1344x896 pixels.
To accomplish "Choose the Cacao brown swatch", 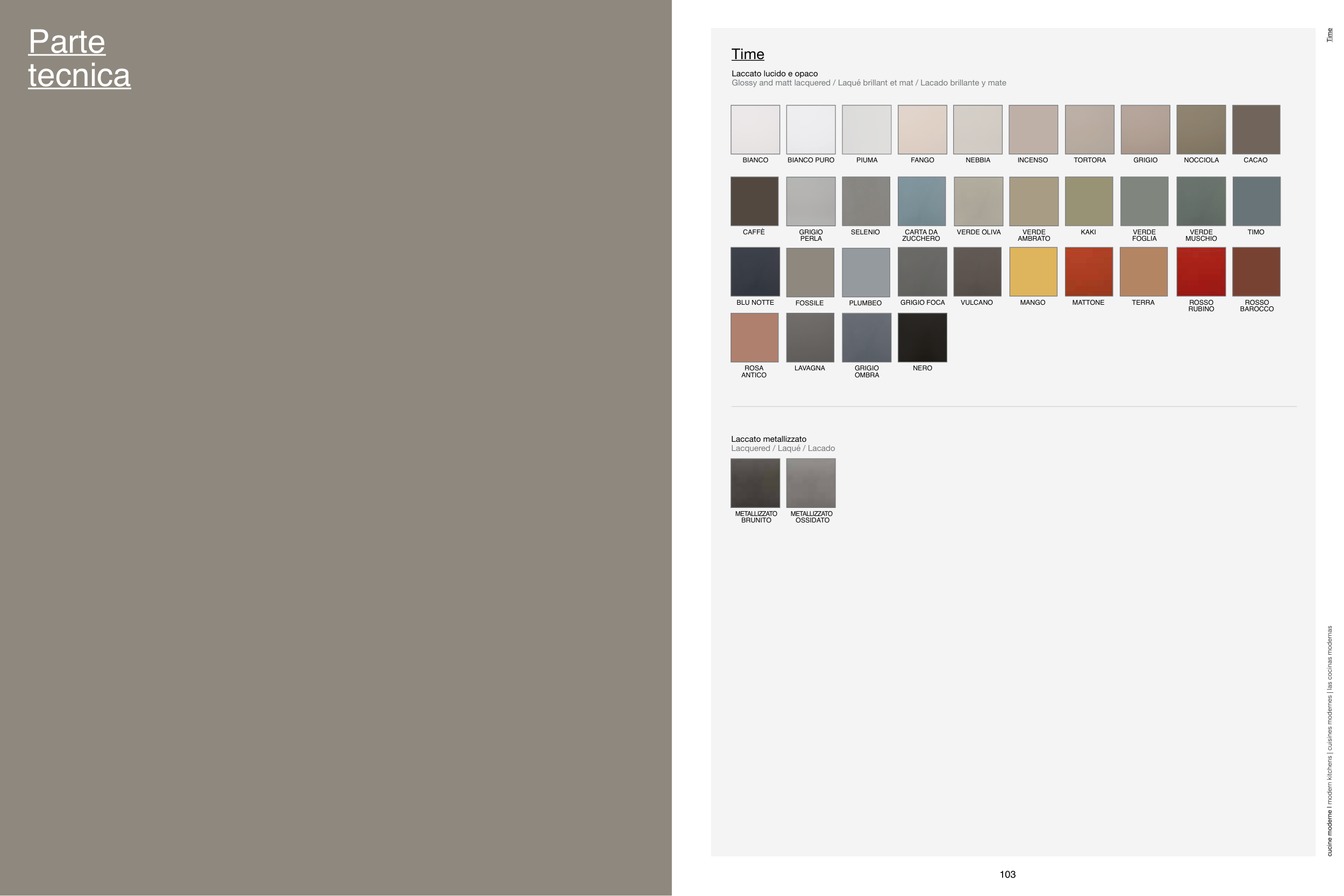I will click(1256, 129).
